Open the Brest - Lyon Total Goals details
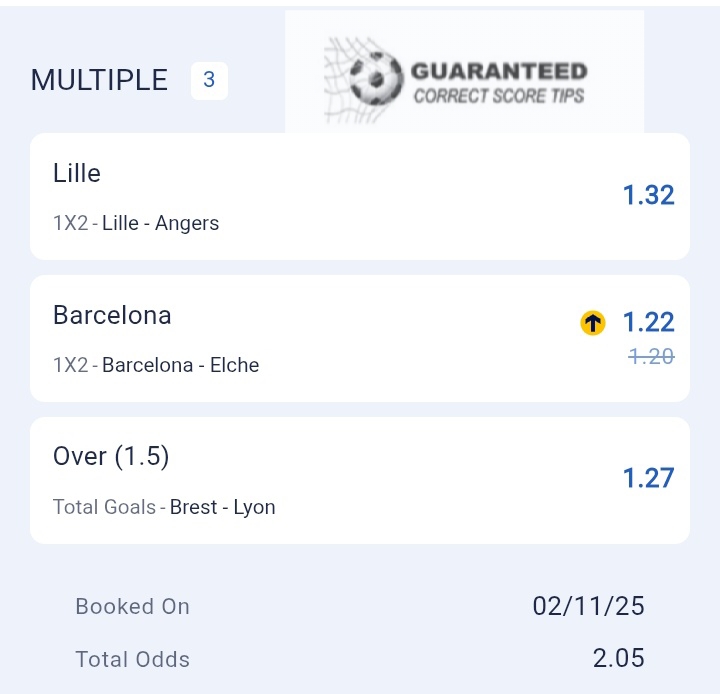Image resolution: width=720 pixels, height=694 pixels. (x=222, y=507)
